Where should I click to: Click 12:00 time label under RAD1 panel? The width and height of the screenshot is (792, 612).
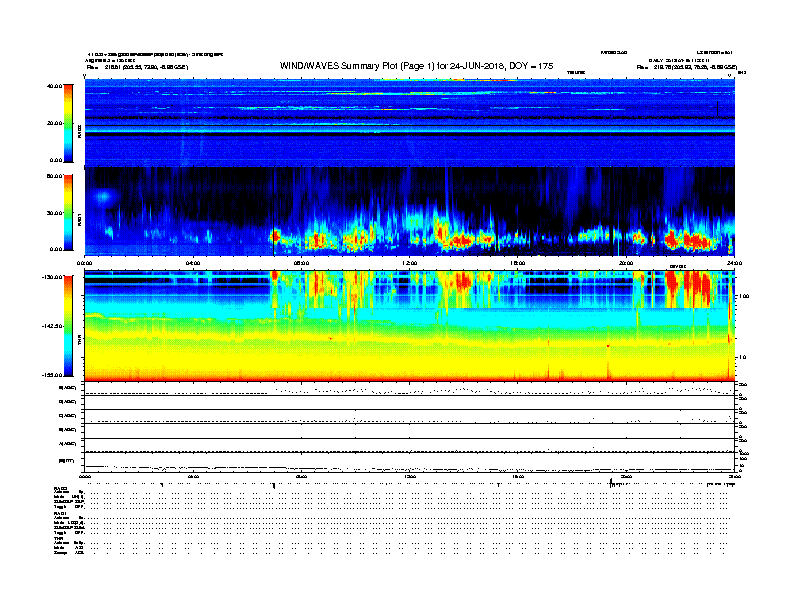(410, 263)
